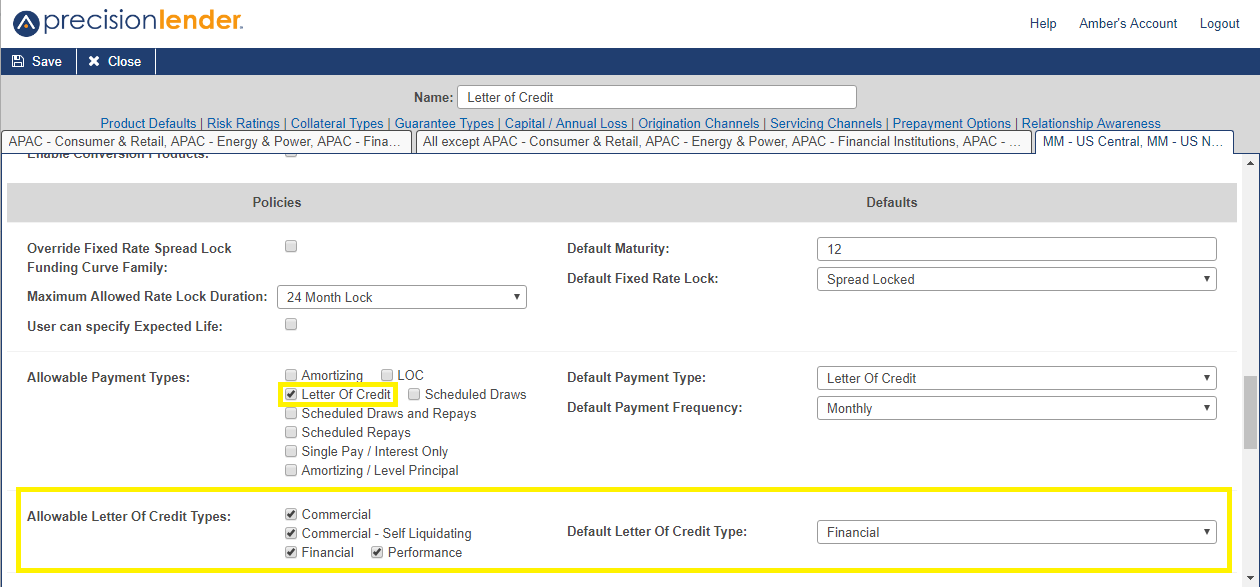This screenshot has height=587, width=1260.
Task: Open the Help page
Action: click(x=1043, y=23)
